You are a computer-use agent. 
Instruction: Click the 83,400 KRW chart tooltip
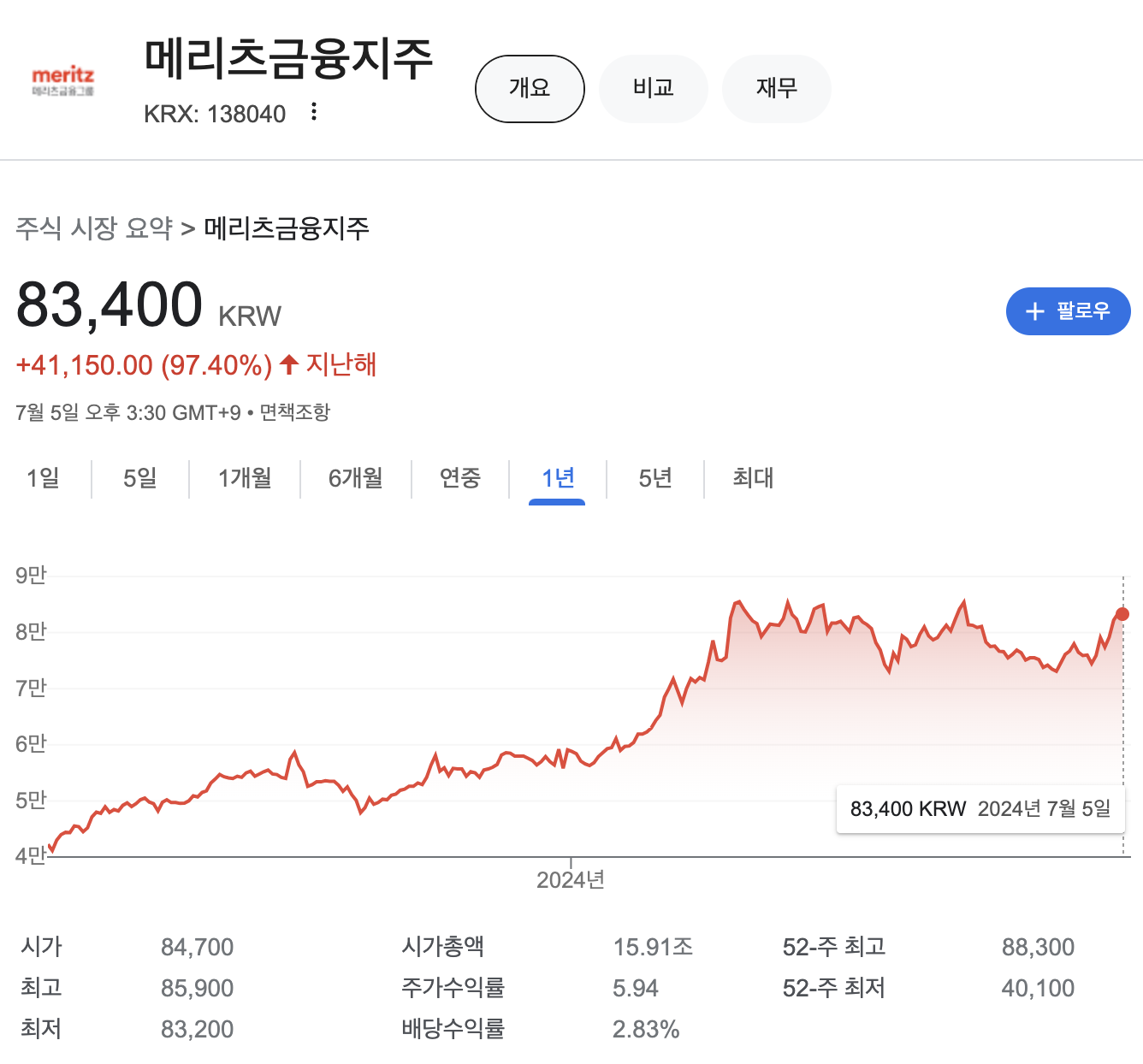click(980, 809)
